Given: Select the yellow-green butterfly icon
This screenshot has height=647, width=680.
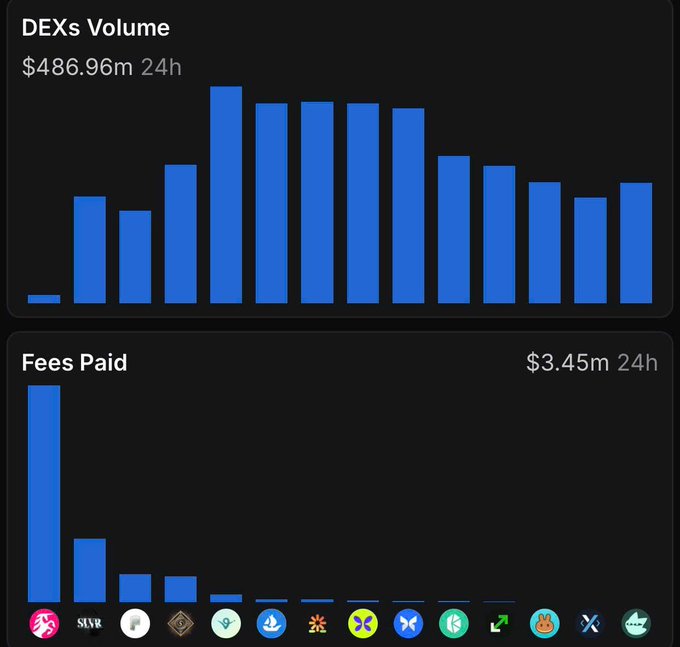Looking at the screenshot, I should [x=363, y=624].
